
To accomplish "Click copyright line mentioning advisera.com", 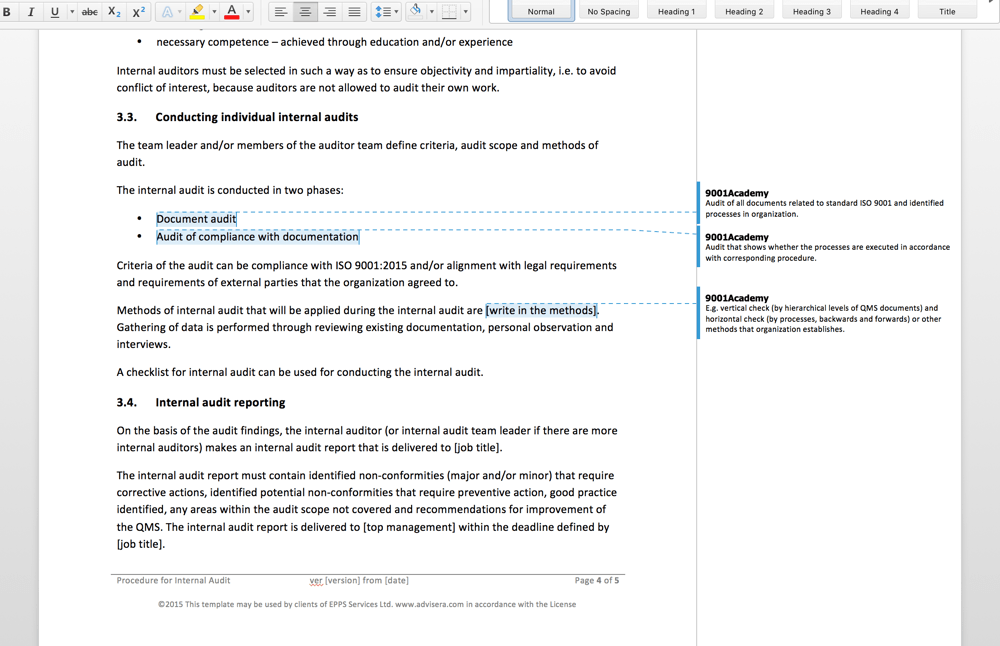I will pos(367,604).
